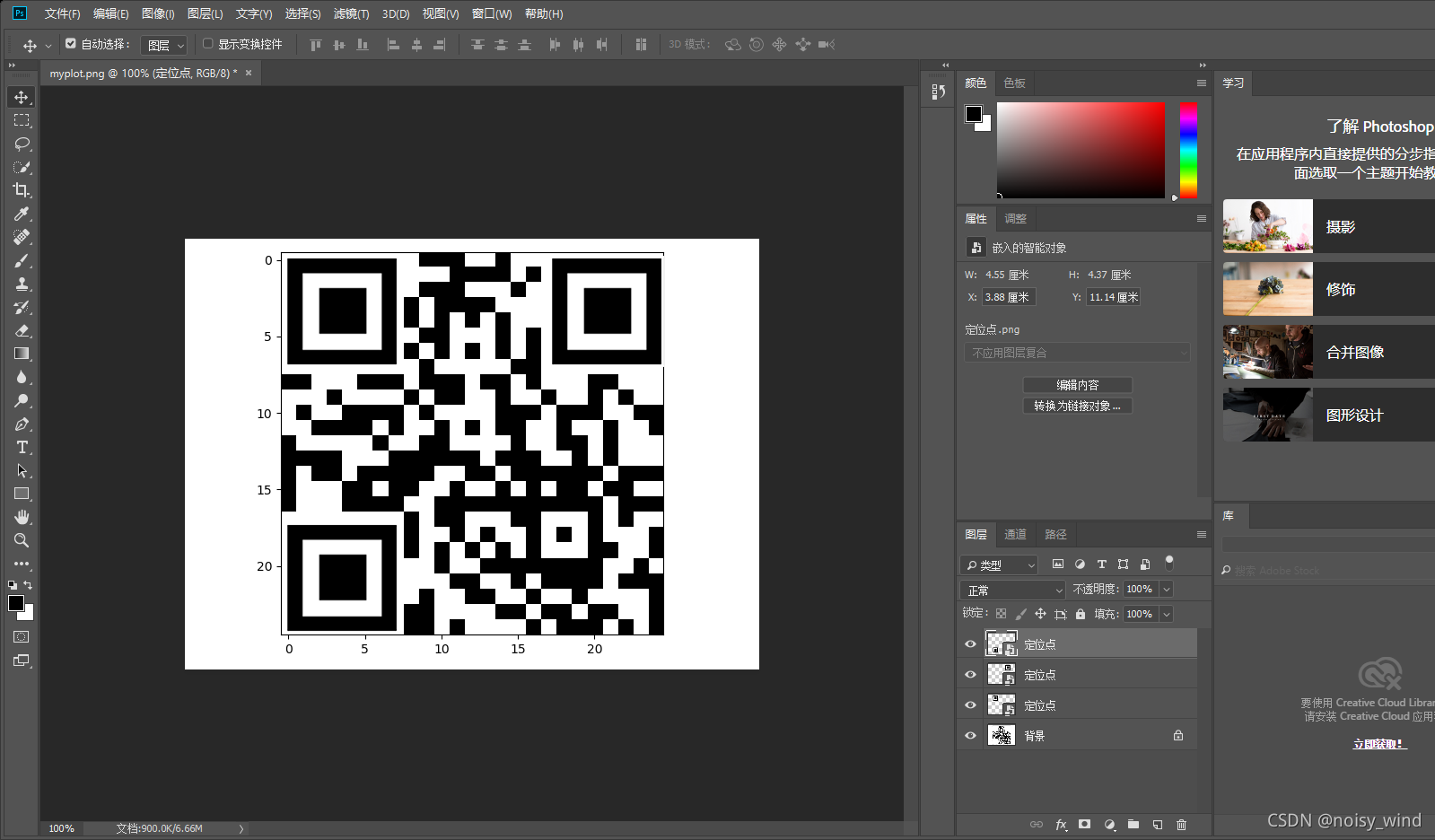Open the 图像(I) menu
The width and height of the screenshot is (1435, 840).
point(158,13)
